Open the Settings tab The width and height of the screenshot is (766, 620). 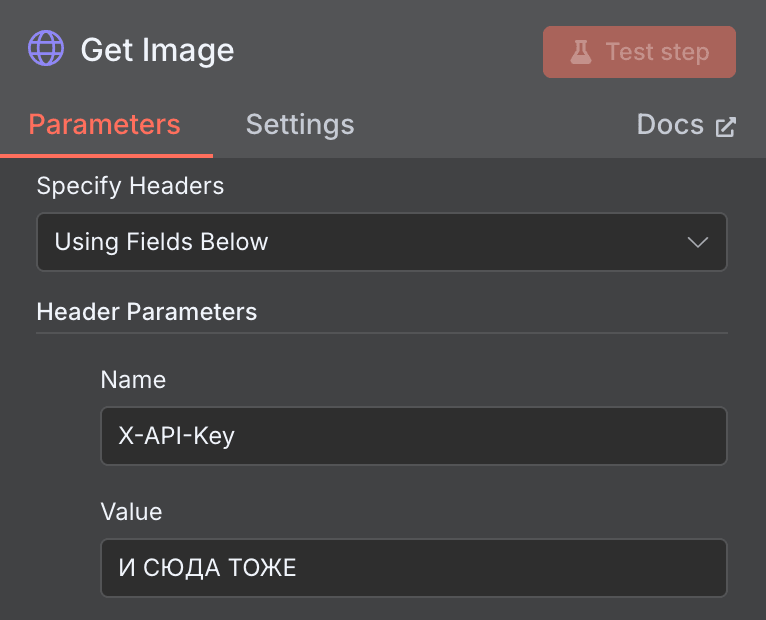300,125
